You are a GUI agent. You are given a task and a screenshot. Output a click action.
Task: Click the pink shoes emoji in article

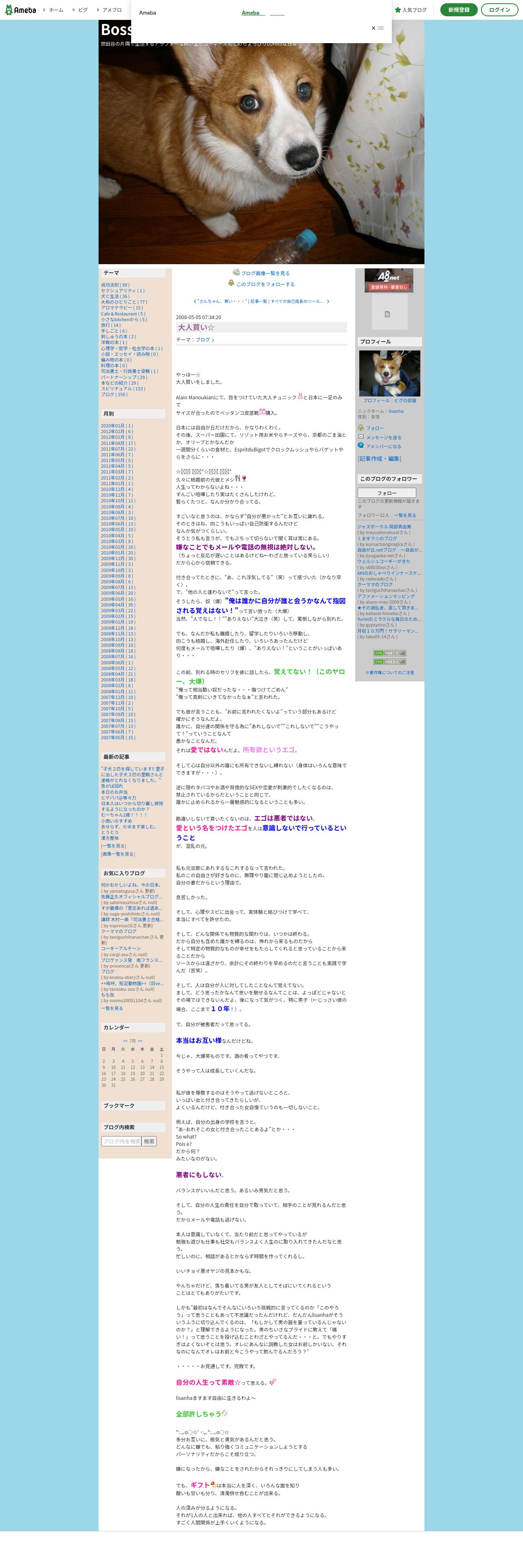(x=262, y=412)
